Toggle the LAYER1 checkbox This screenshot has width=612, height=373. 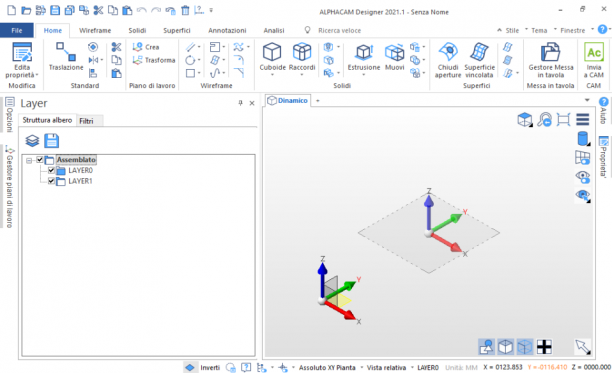click(51, 181)
